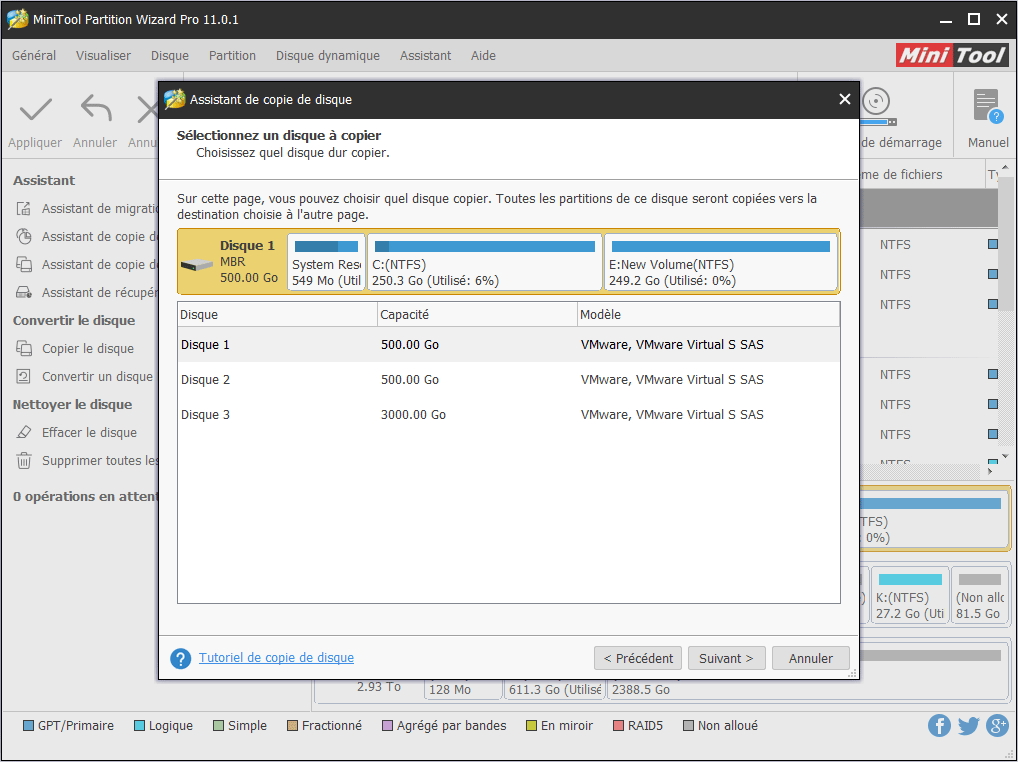
Task: Select the Disque 3 row
Action: tap(508, 415)
